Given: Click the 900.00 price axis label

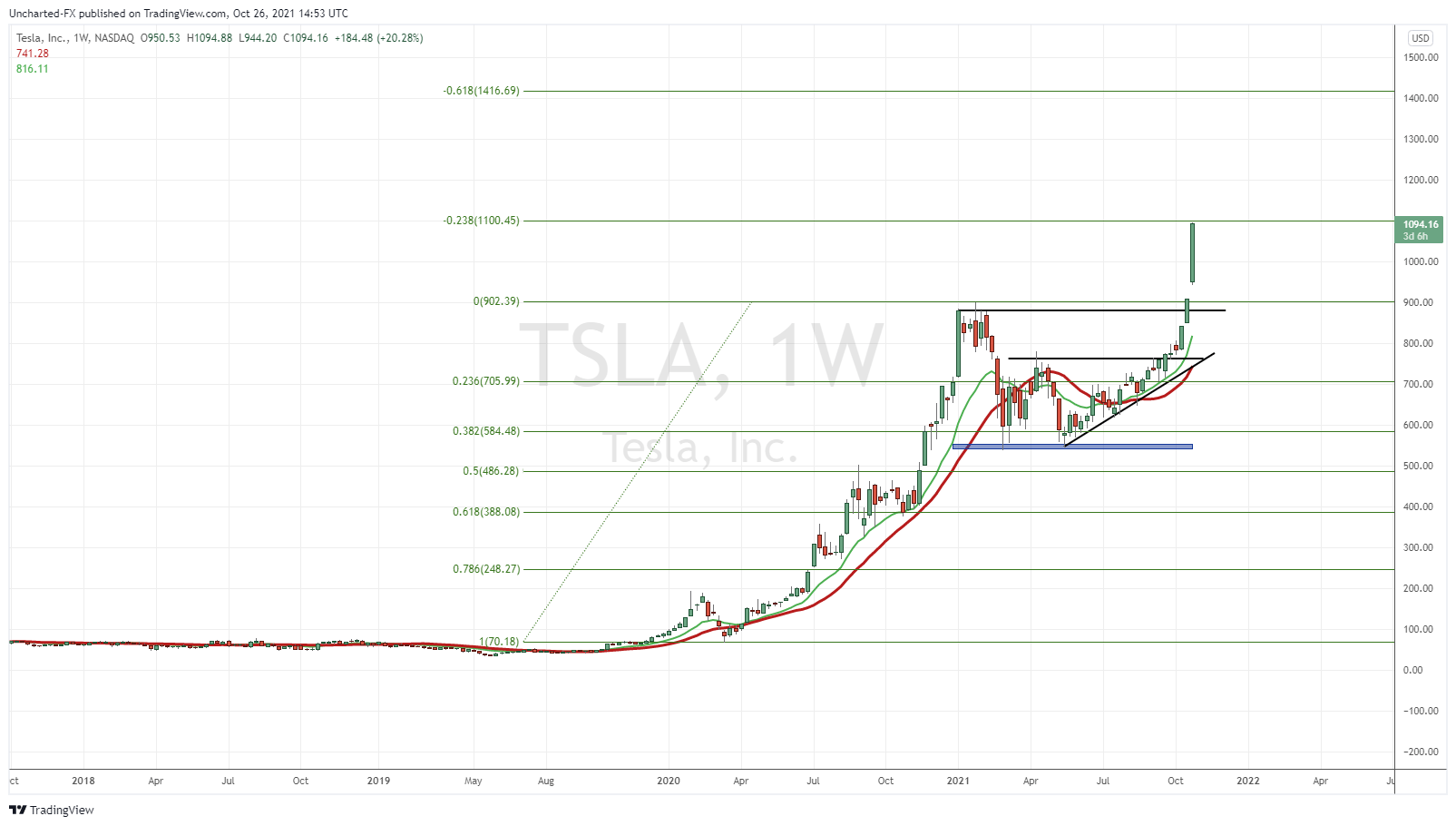Looking at the screenshot, I should [1419, 302].
